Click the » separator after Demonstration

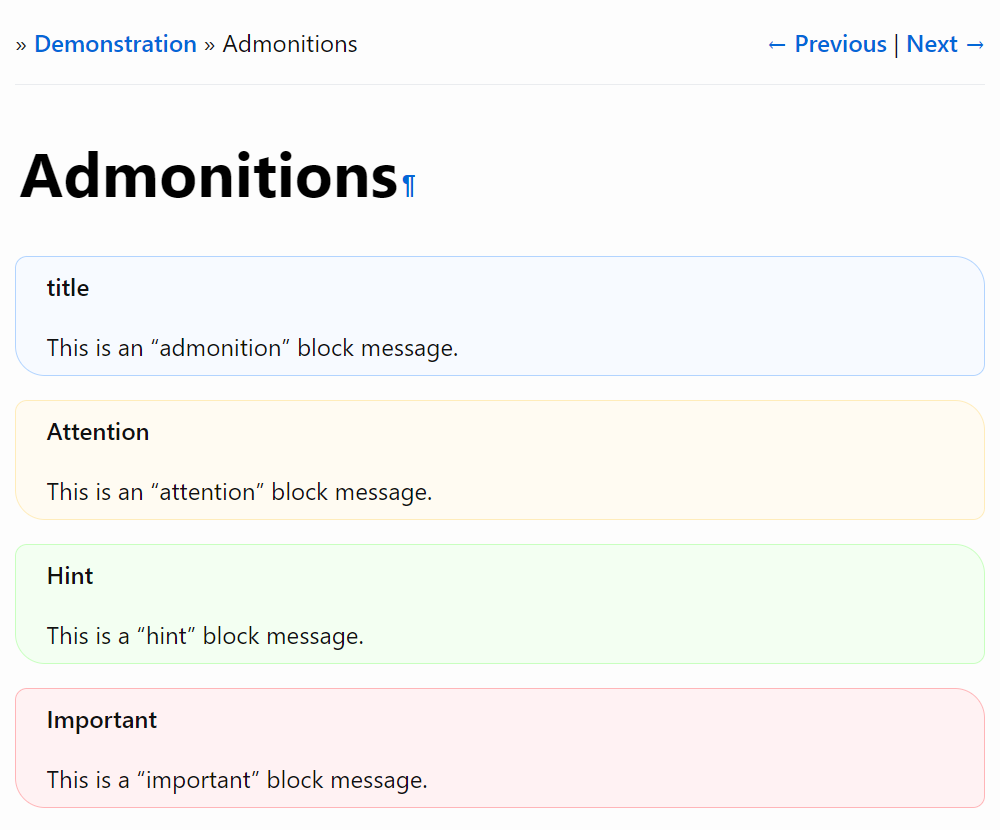(x=210, y=45)
